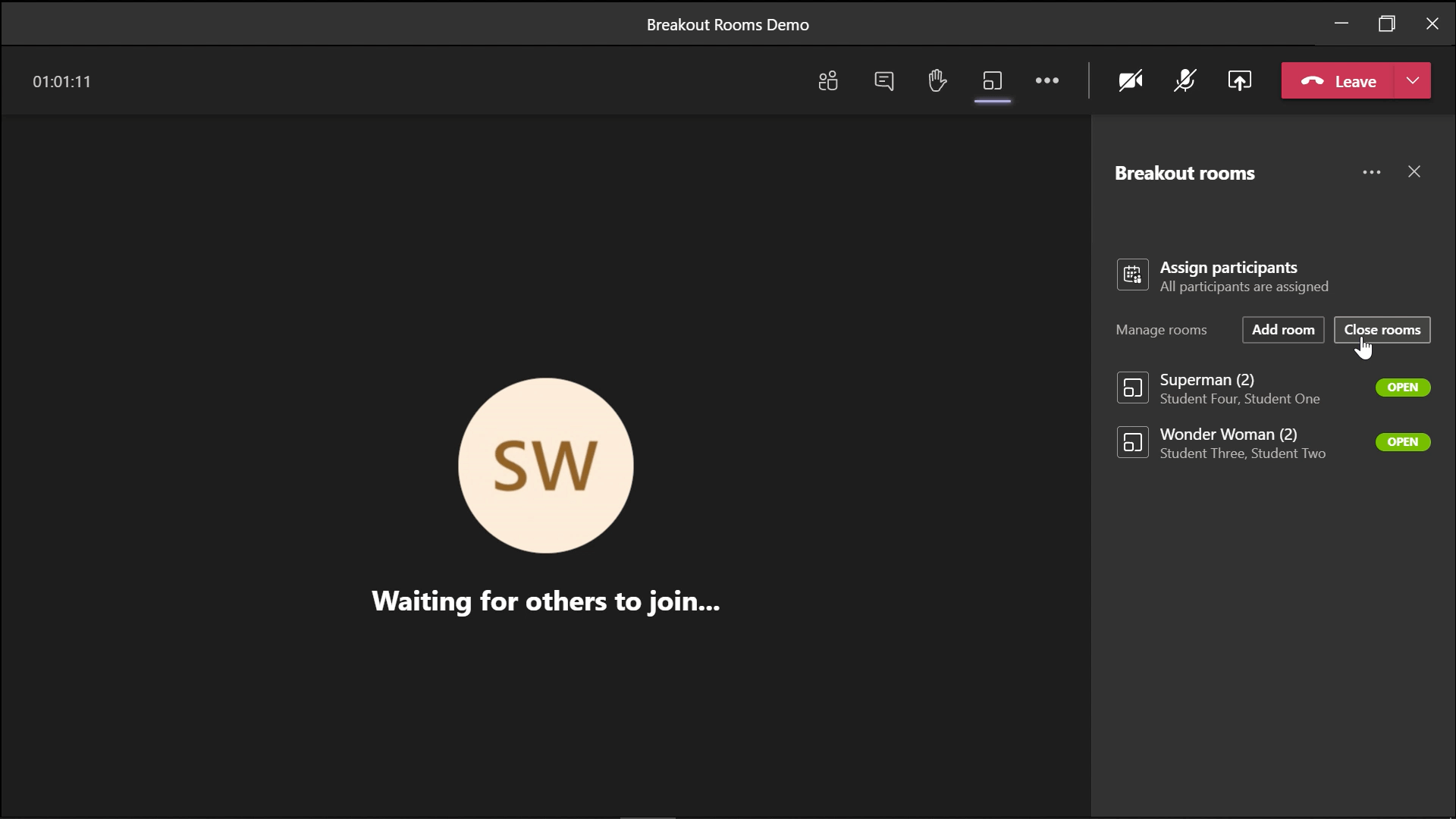Select the Superman (2) room name
The width and height of the screenshot is (1456, 819).
(x=1207, y=379)
